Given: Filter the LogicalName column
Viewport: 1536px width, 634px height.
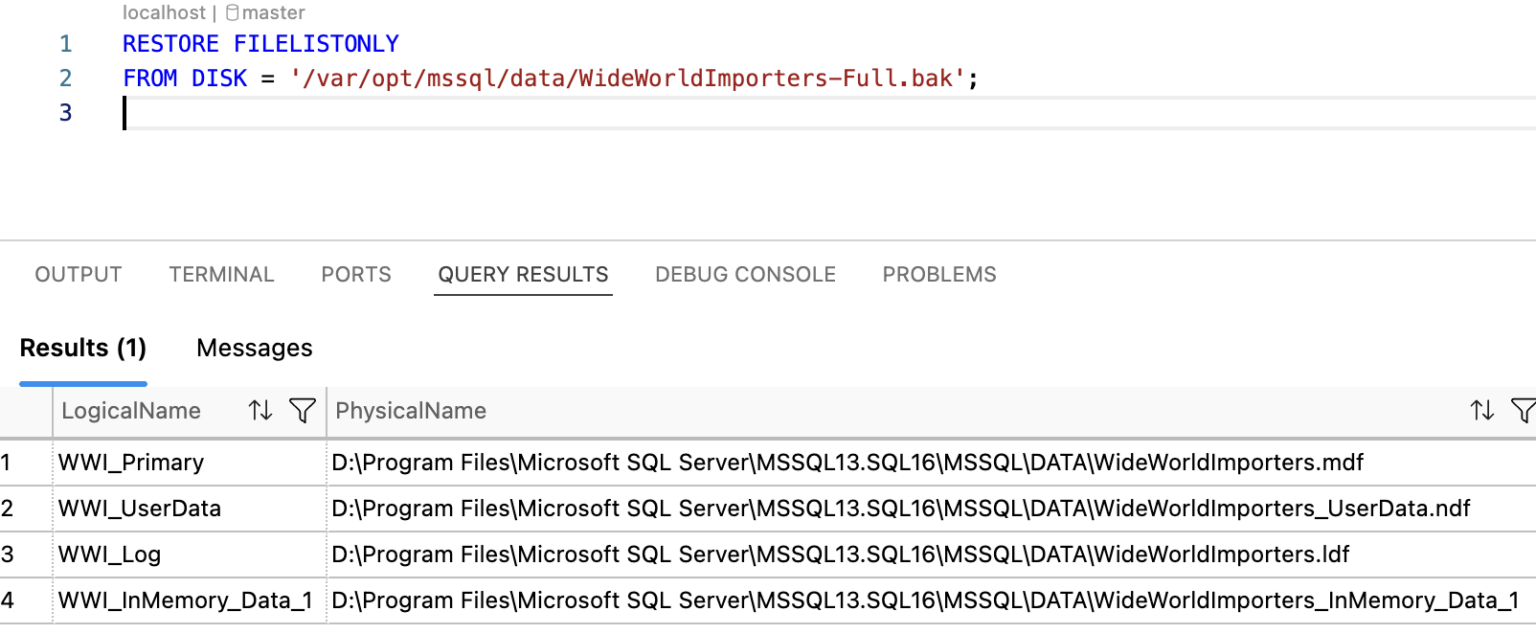Looking at the screenshot, I should [x=302, y=410].
